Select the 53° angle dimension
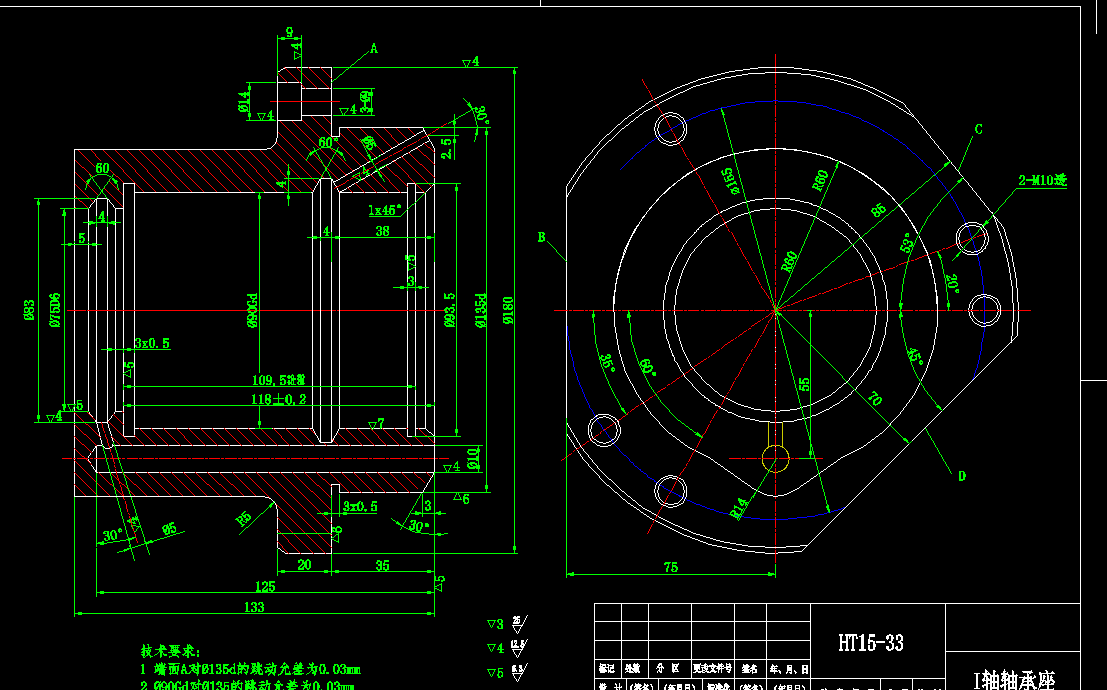The height and width of the screenshot is (690, 1107). [908, 242]
